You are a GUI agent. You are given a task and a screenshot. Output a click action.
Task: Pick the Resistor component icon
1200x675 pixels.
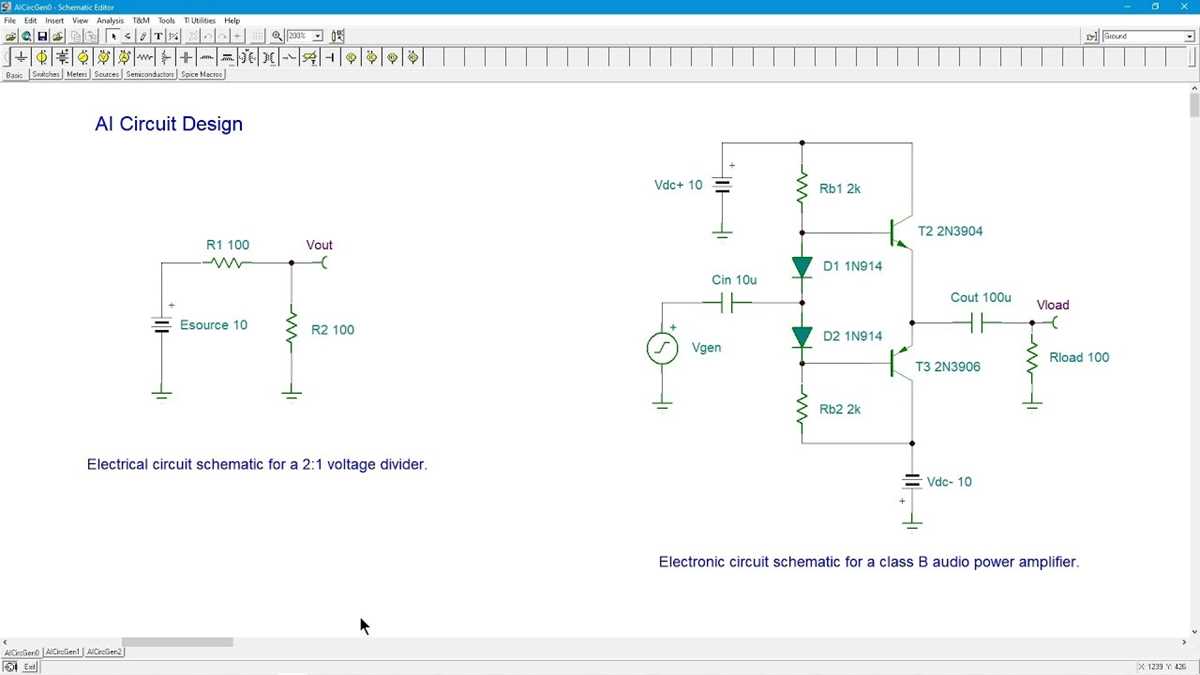click(x=144, y=57)
